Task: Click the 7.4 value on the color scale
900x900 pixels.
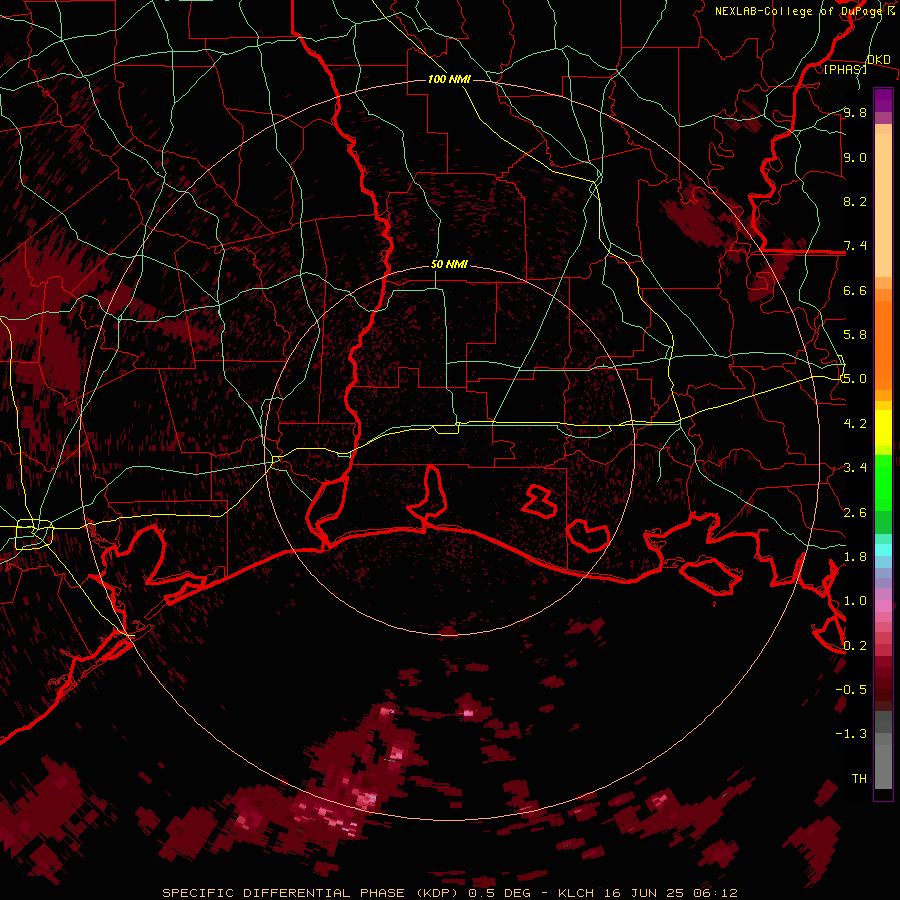Action: (855, 246)
